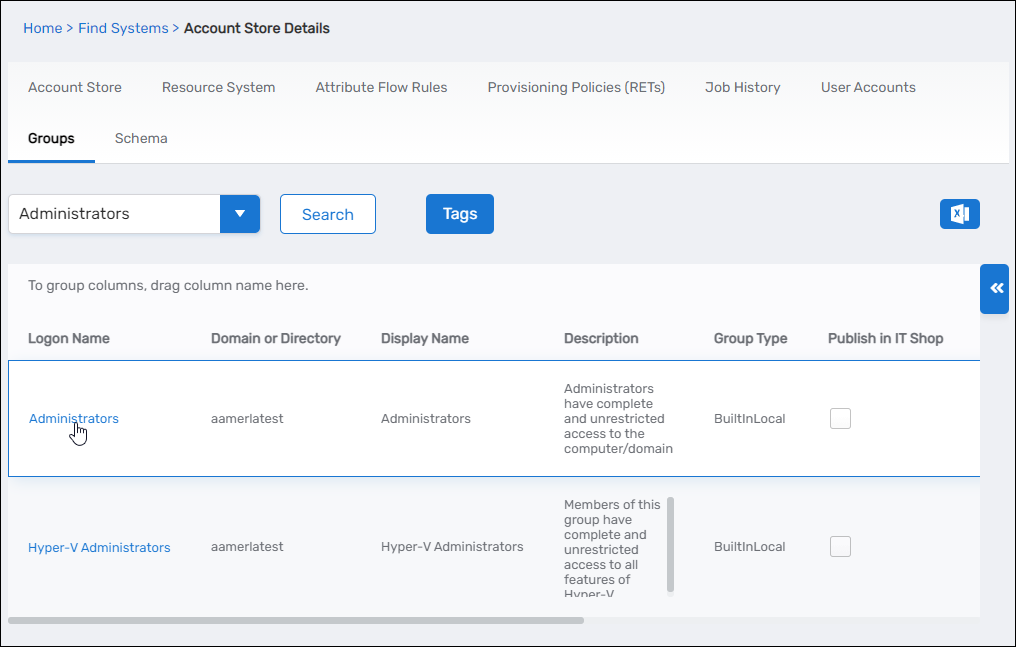
Task: Go to the Job History tab
Action: (742, 88)
